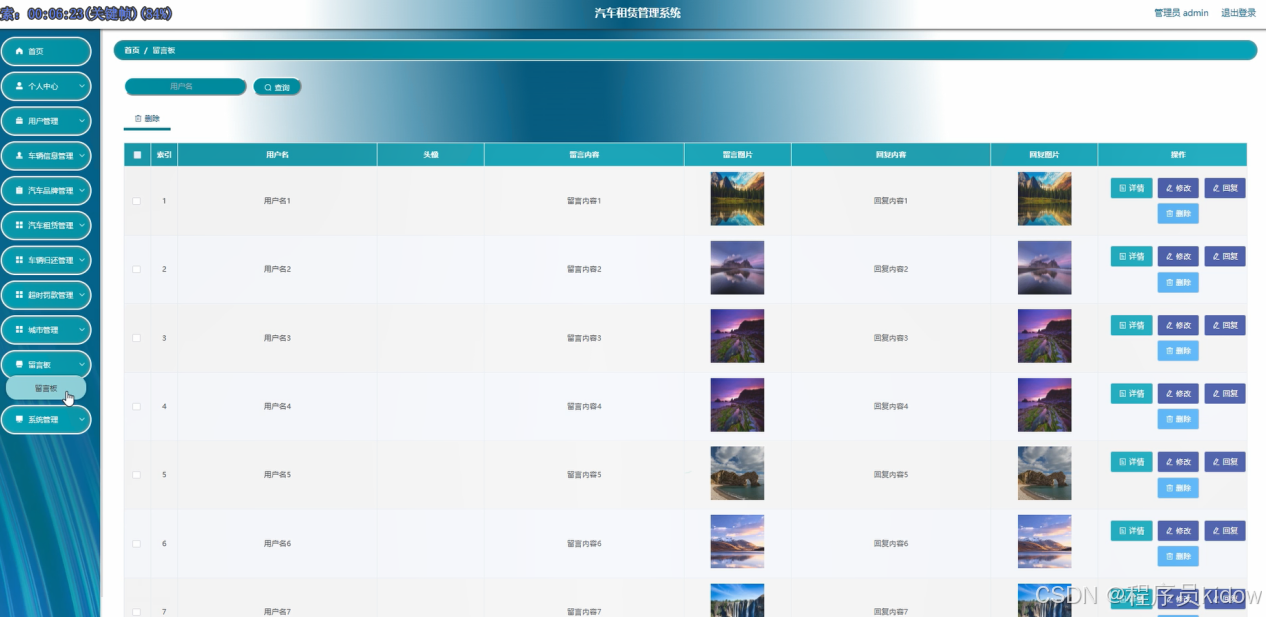Open 详情 for 用户名1 row
Image resolution: width=1266 pixels, height=617 pixels.
(x=1131, y=188)
